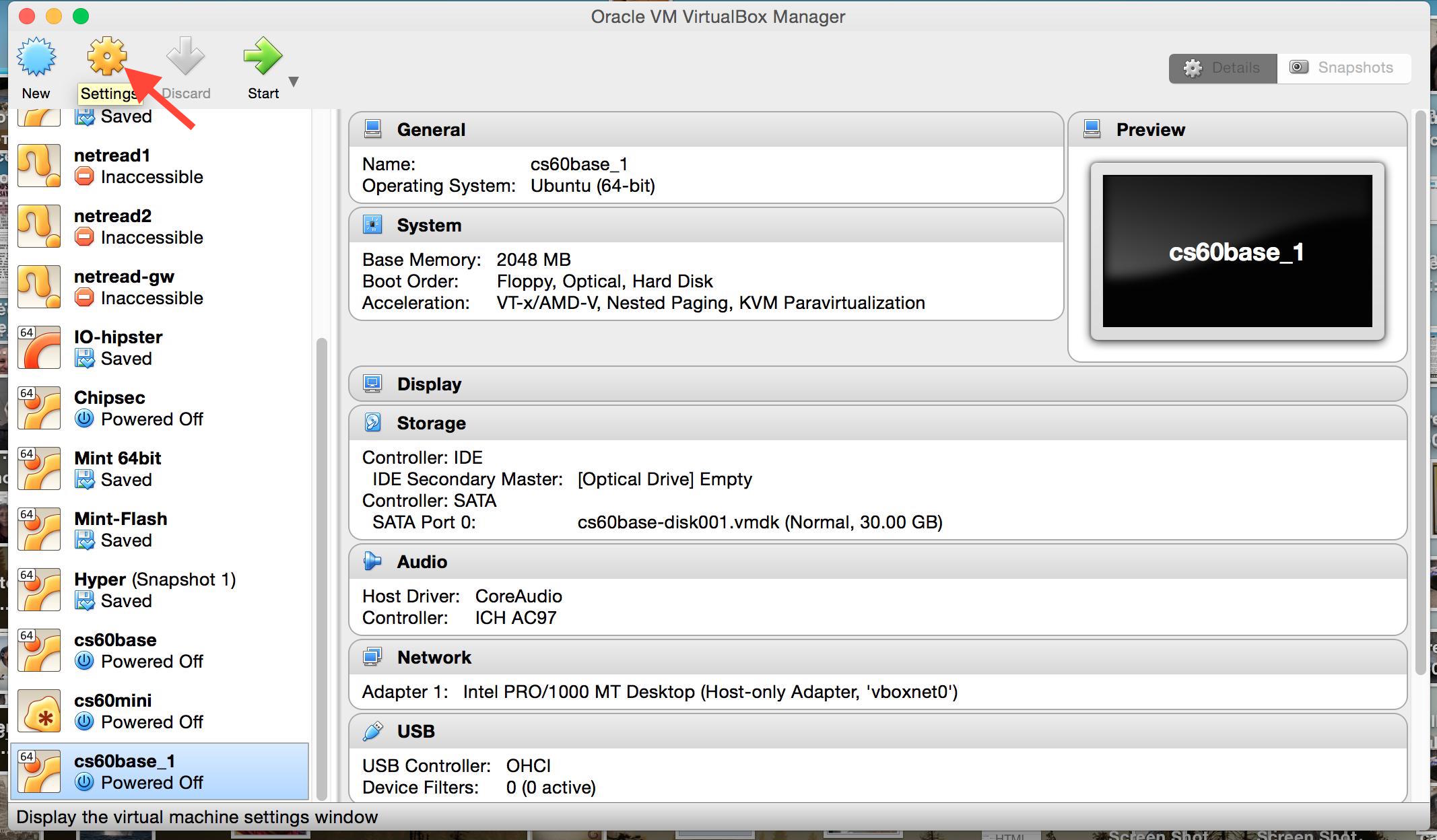The image size is (1437, 840).
Task: Select Chipsec in the VM list
Action: click(x=160, y=408)
